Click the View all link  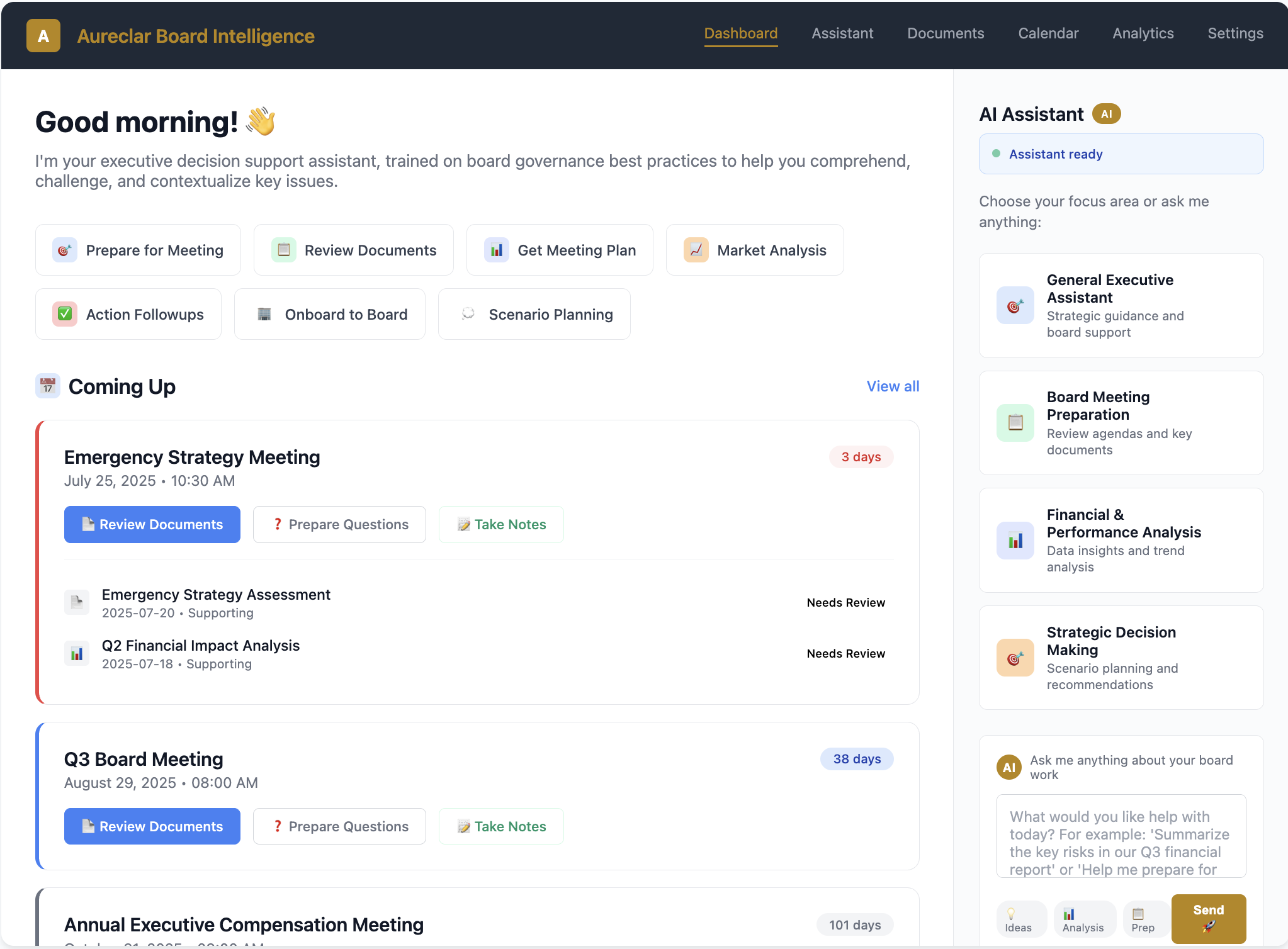tap(893, 386)
